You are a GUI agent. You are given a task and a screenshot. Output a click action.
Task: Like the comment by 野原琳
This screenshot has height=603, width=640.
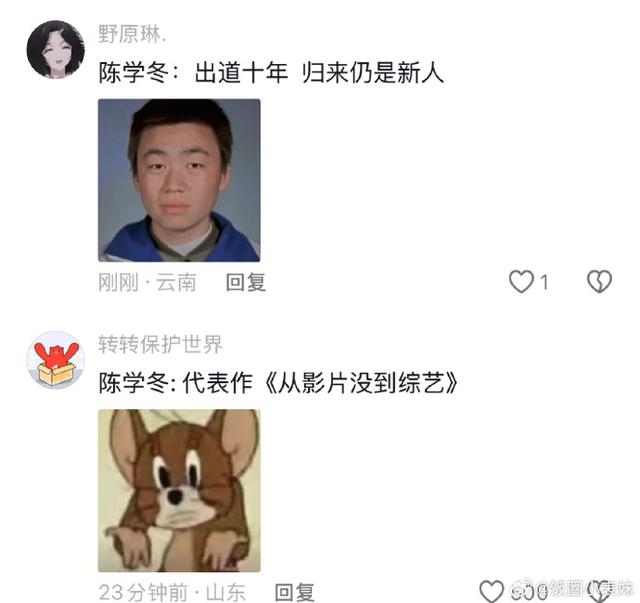click(521, 282)
